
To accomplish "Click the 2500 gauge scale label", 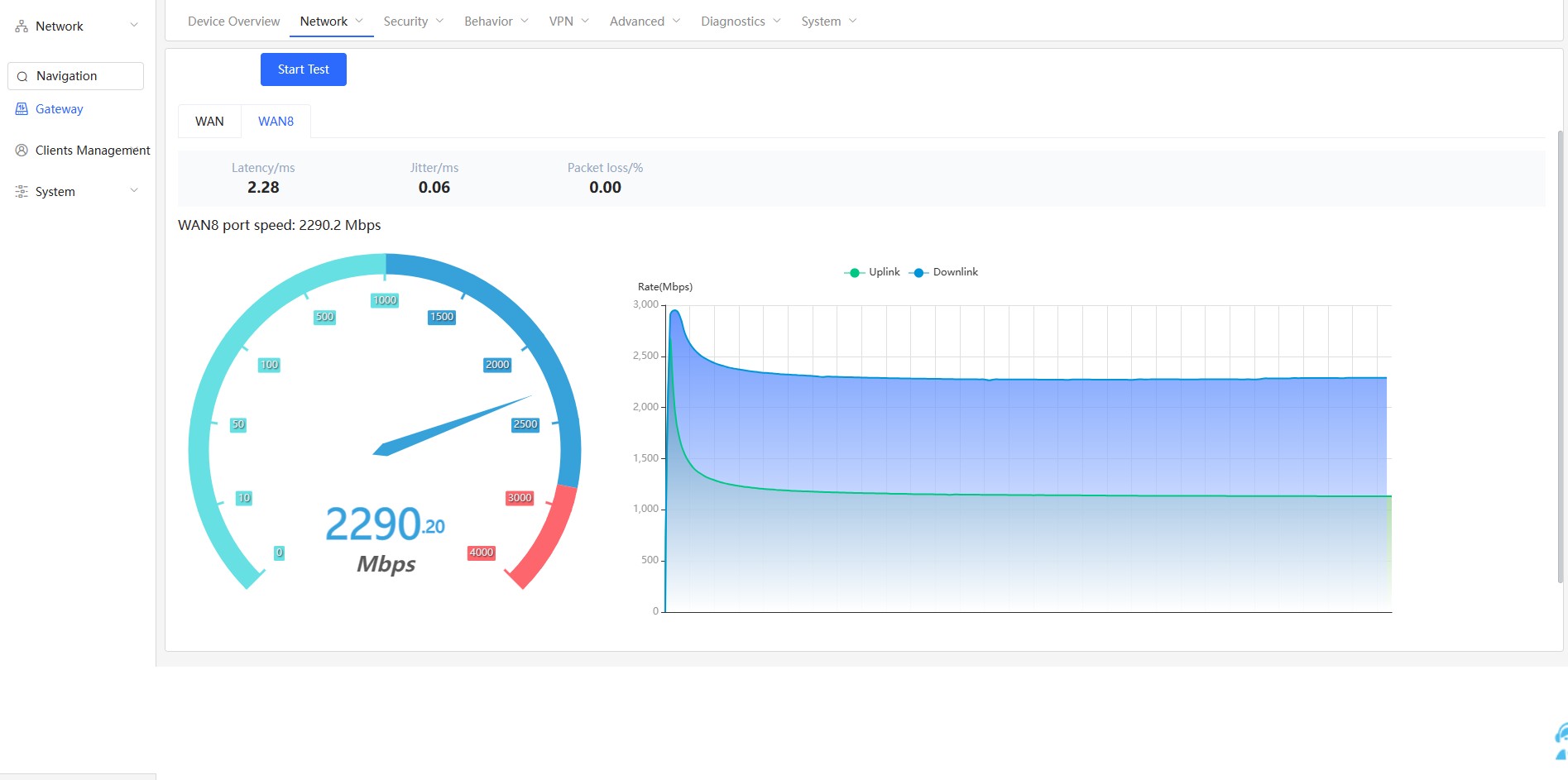I will [525, 424].
